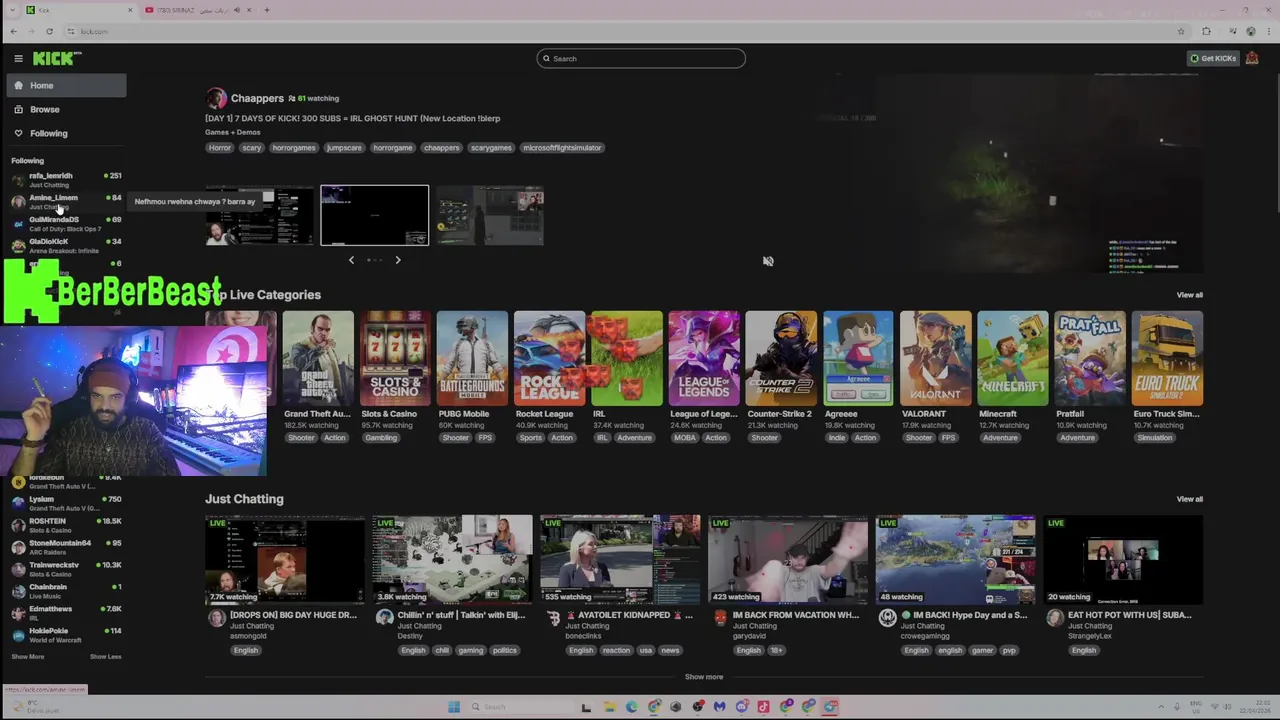The height and width of the screenshot is (720, 1280).
Task: Show previous featured stream carousel arrow
Action: 351,260
